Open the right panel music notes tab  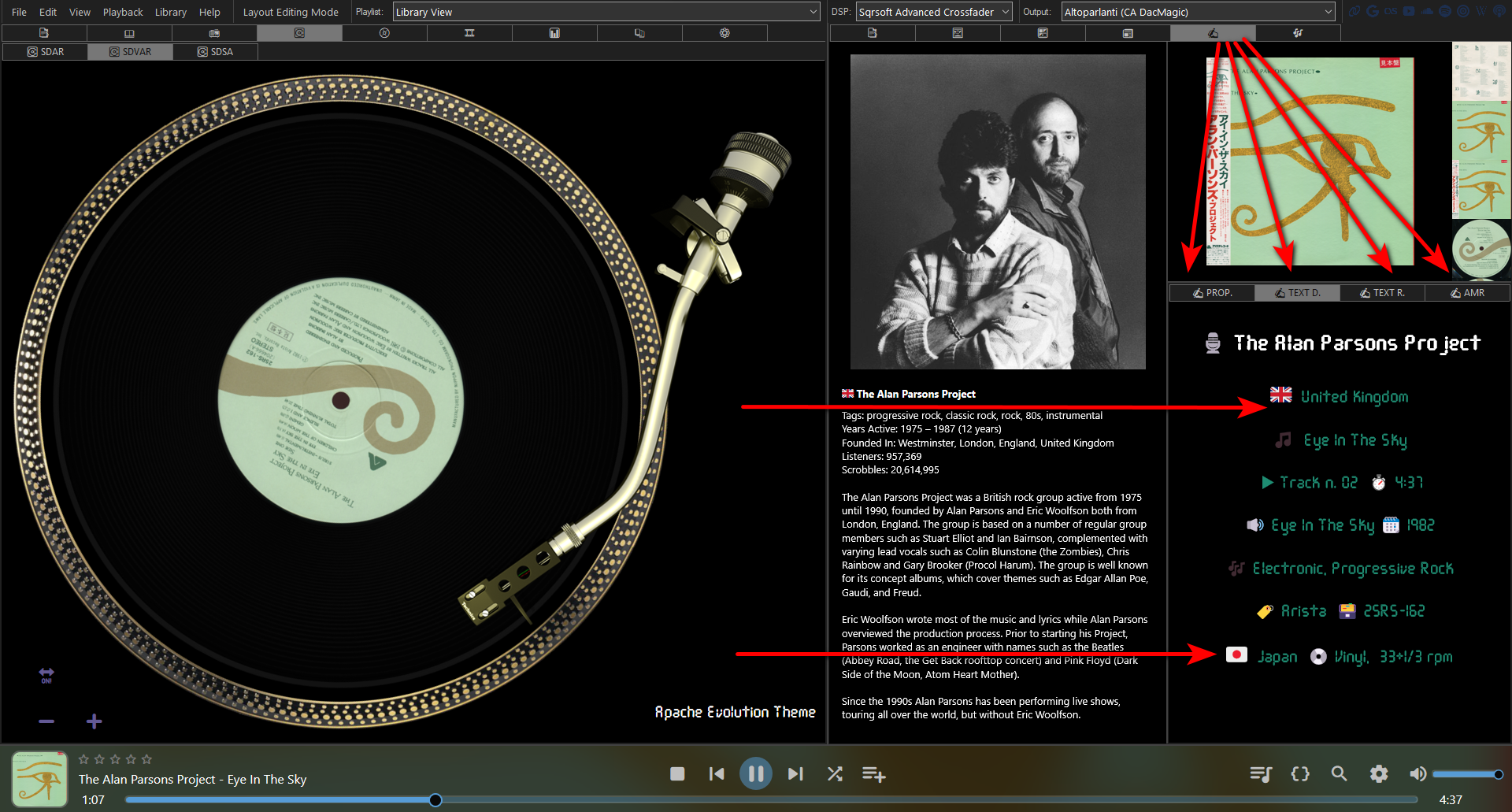[1298, 33]
